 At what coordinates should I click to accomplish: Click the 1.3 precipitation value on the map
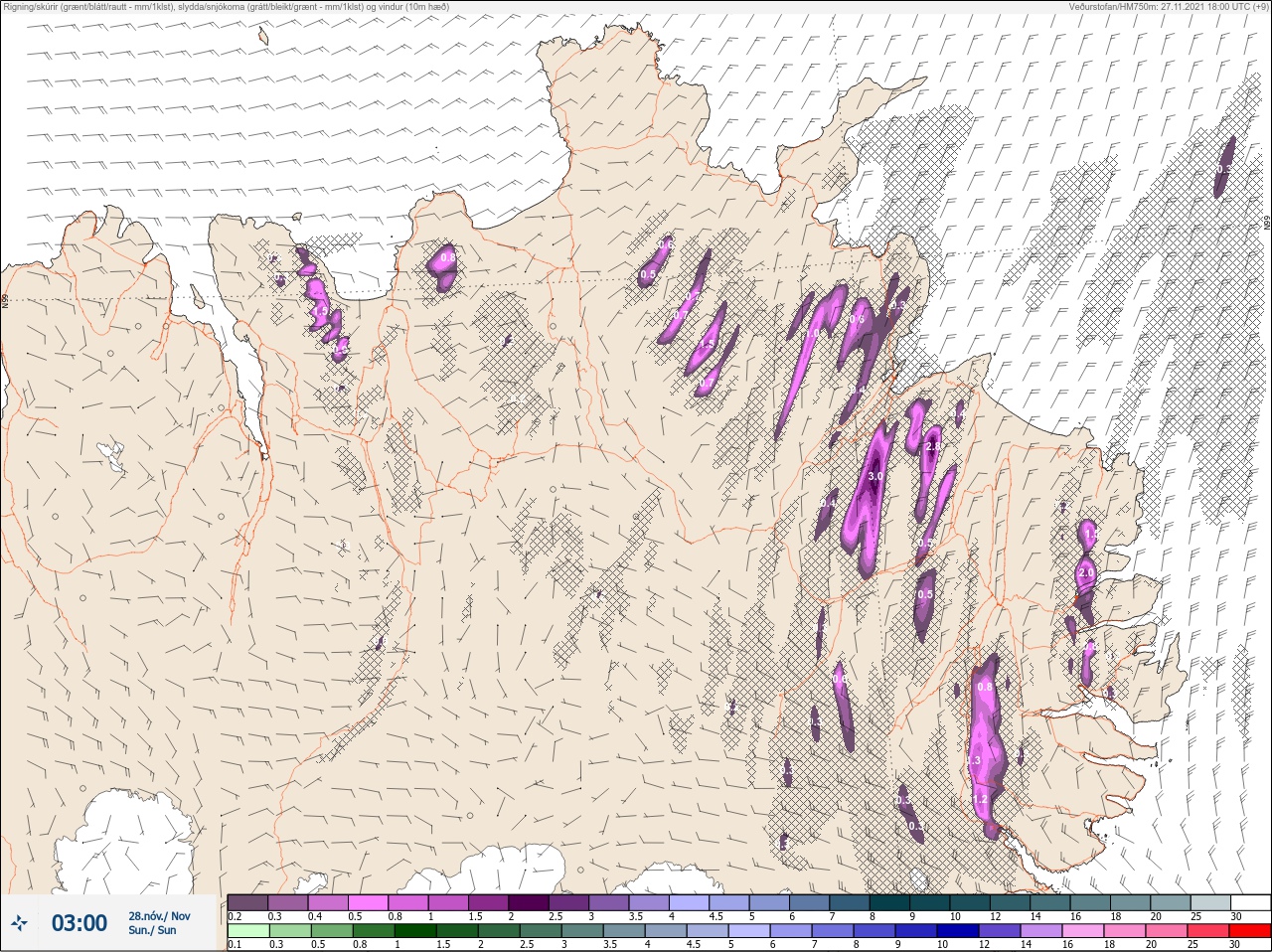pos(974,760)
